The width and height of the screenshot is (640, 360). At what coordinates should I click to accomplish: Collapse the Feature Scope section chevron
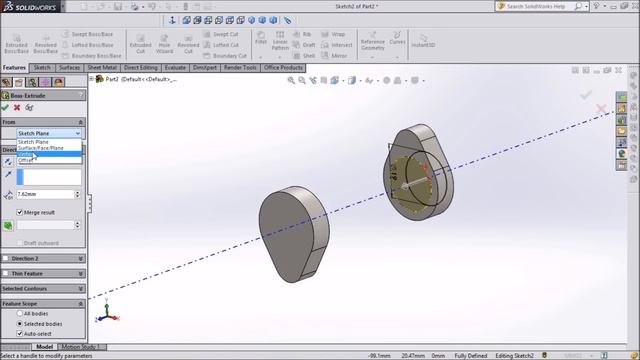click(80, 304)
